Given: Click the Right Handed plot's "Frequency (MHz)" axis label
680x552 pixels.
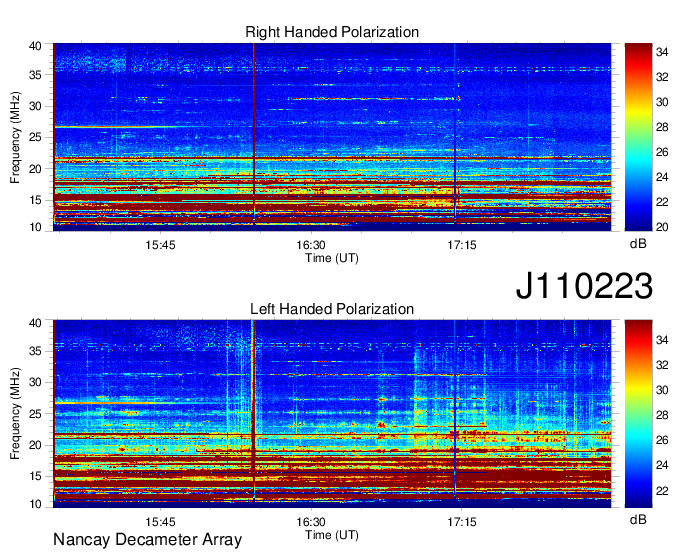Looking at the screenshot, I should 15,137.
